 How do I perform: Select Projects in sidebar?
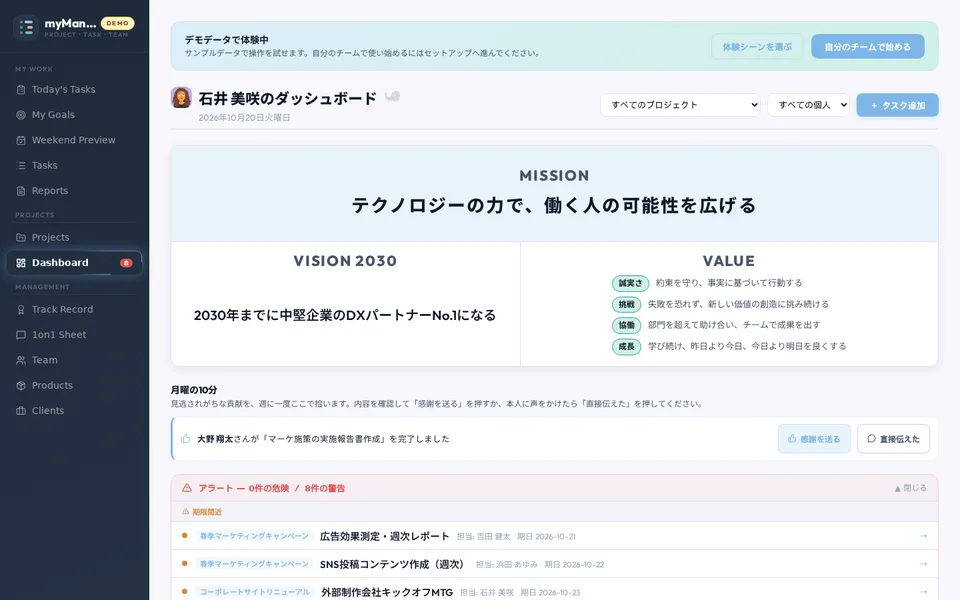[x=74, y=238]
